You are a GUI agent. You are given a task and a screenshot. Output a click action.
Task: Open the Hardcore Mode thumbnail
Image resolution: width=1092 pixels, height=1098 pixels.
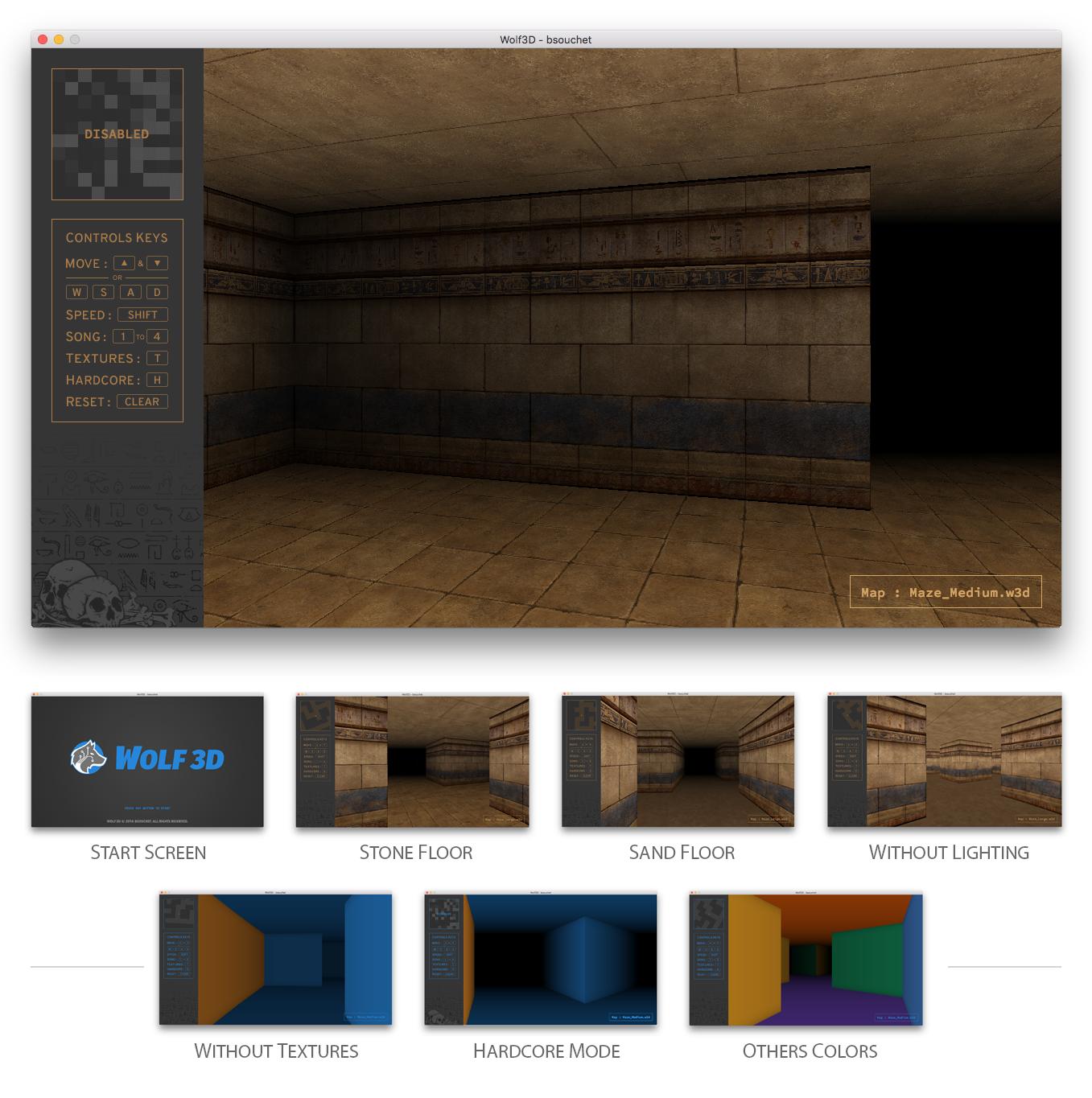point(541,957)
